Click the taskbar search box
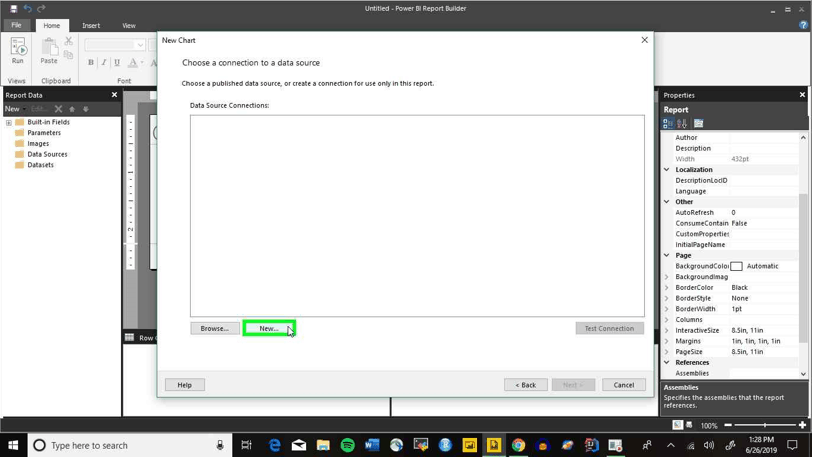 130,446
